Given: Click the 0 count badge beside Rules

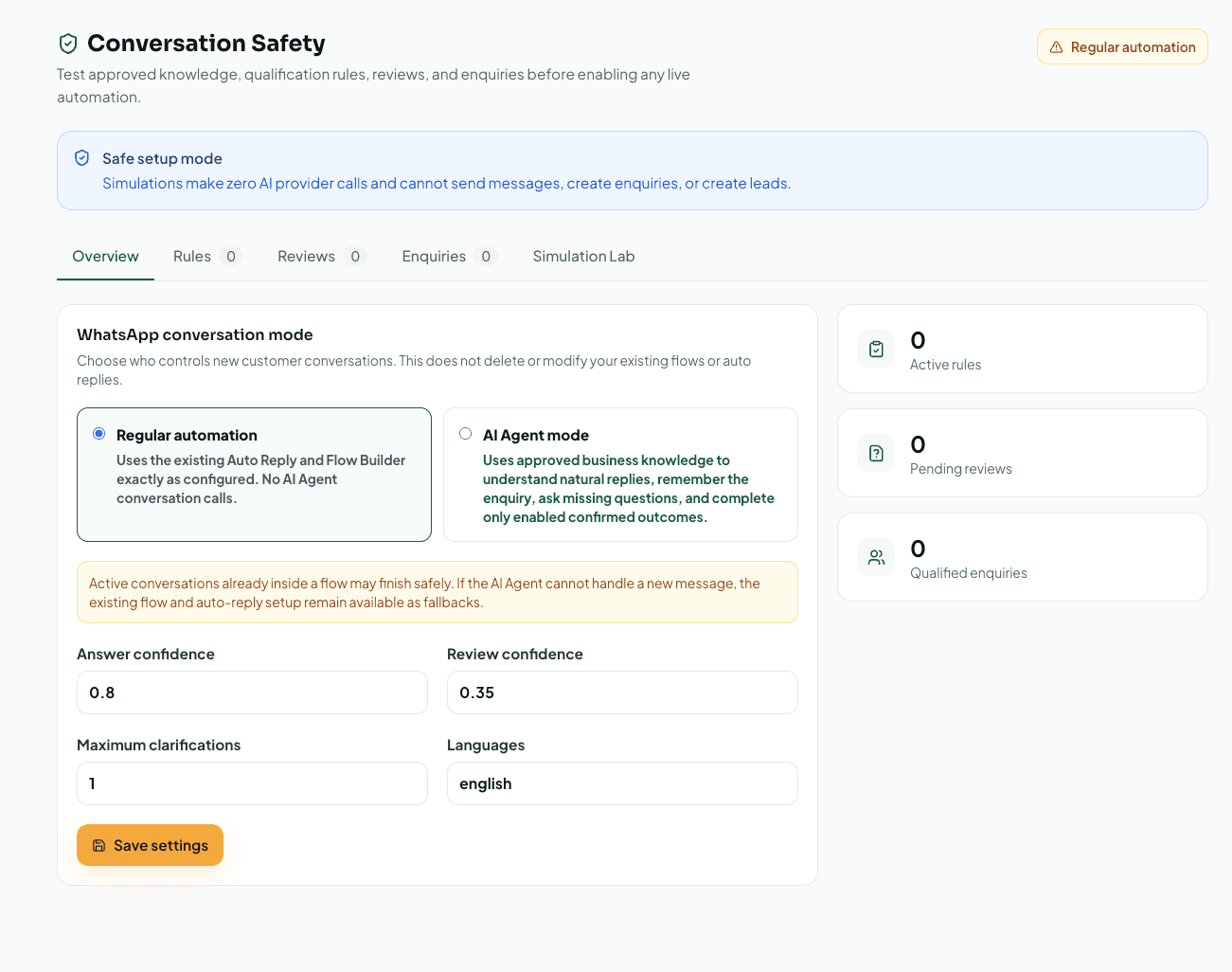Looking at the screenshot, I should [x=231, y=257].
